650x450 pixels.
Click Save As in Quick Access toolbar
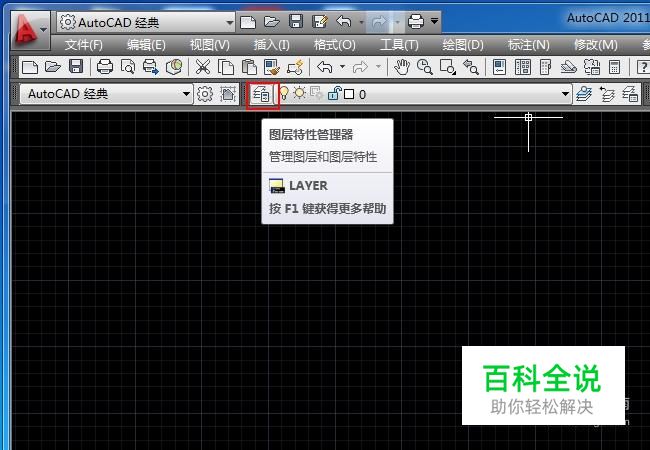(320, 22)
